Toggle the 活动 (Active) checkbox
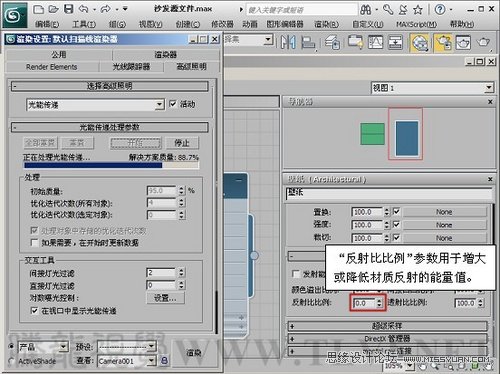Screen dimensions: 500x374 [x=173, y=104]
